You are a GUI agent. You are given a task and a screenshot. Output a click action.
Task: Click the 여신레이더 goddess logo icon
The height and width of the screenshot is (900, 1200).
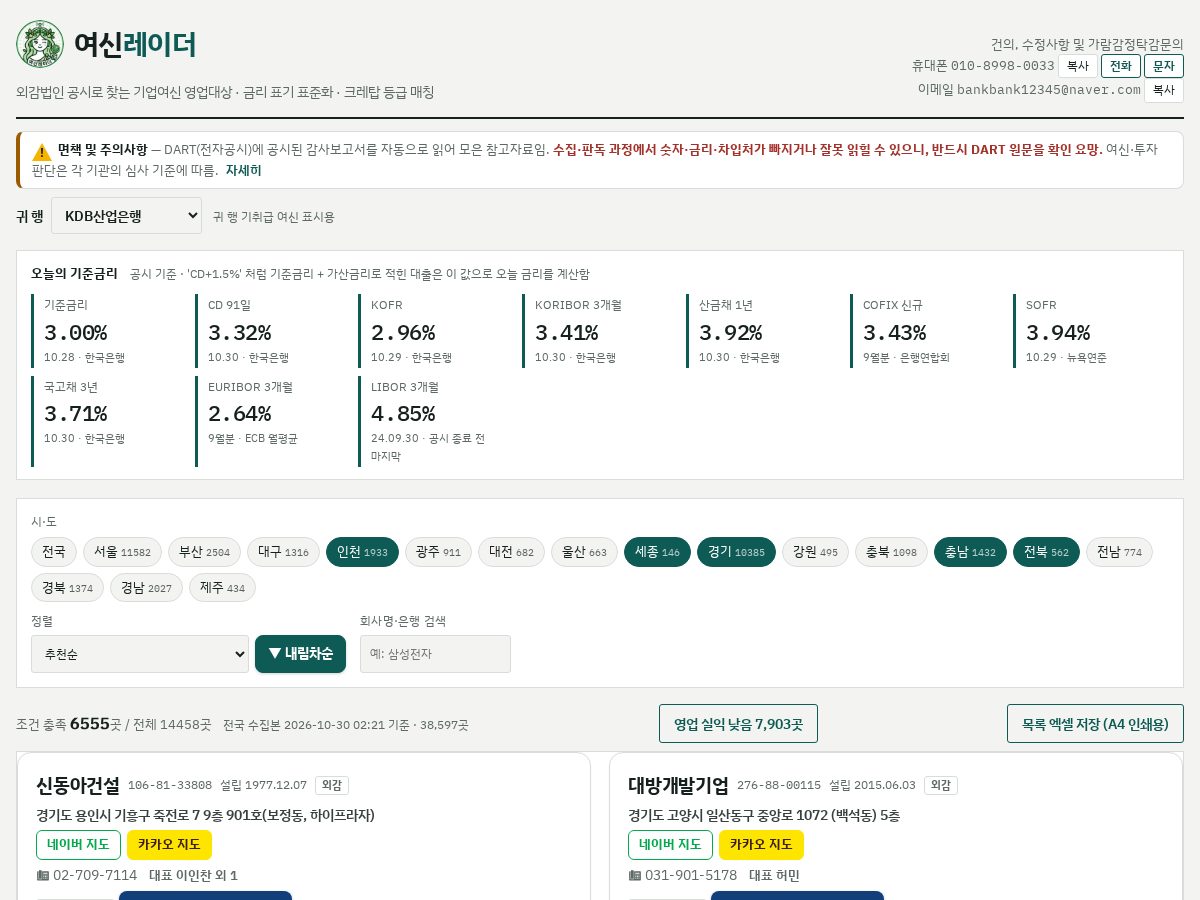(x=40, y=44)
